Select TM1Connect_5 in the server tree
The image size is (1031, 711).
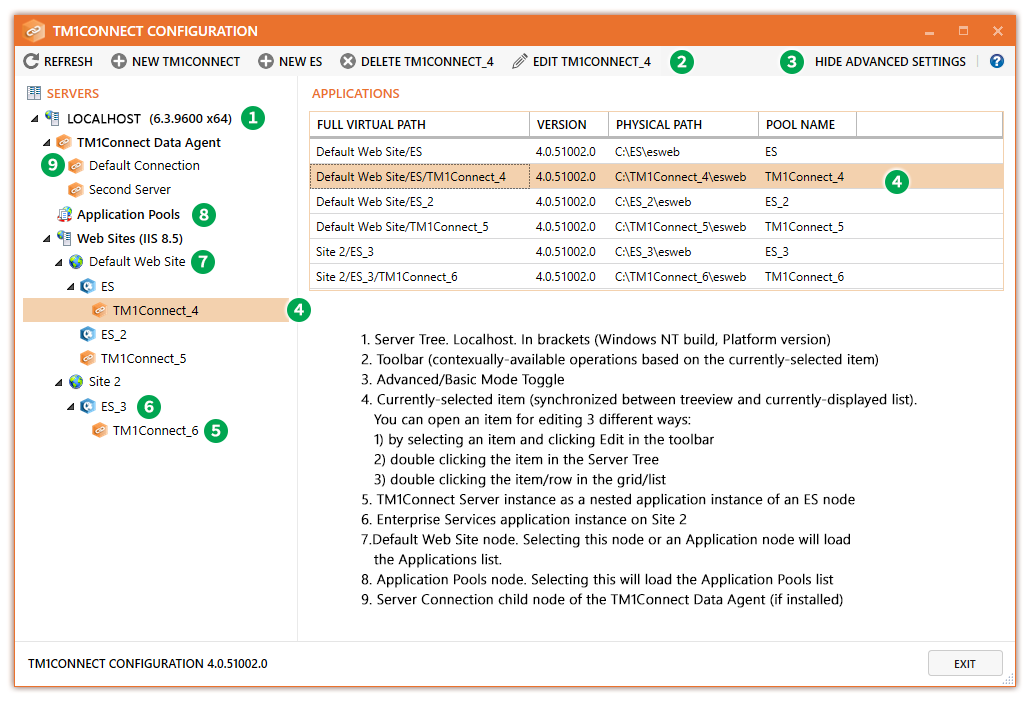(x=143, y=358)
